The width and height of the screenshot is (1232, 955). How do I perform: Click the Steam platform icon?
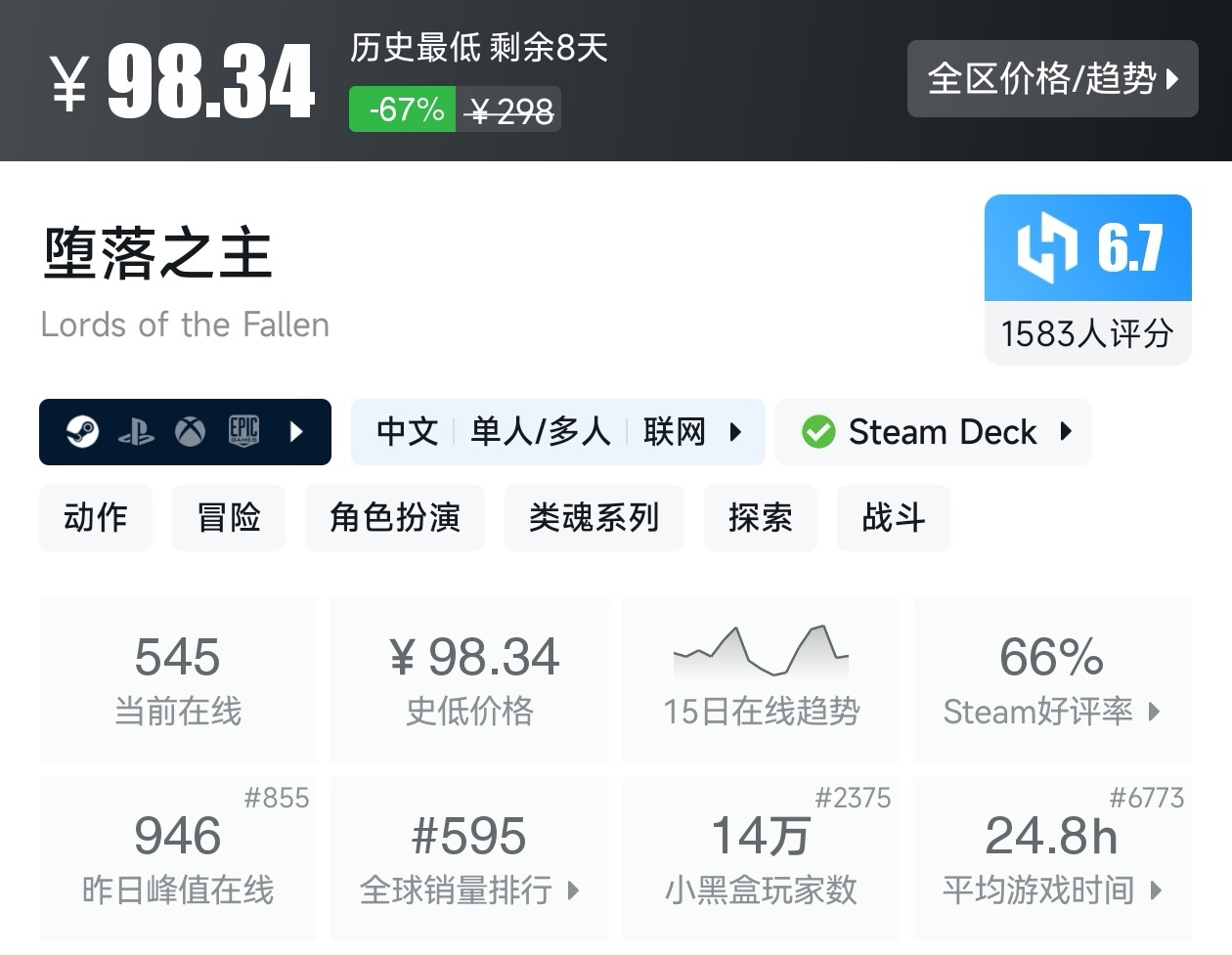(82, 431)
